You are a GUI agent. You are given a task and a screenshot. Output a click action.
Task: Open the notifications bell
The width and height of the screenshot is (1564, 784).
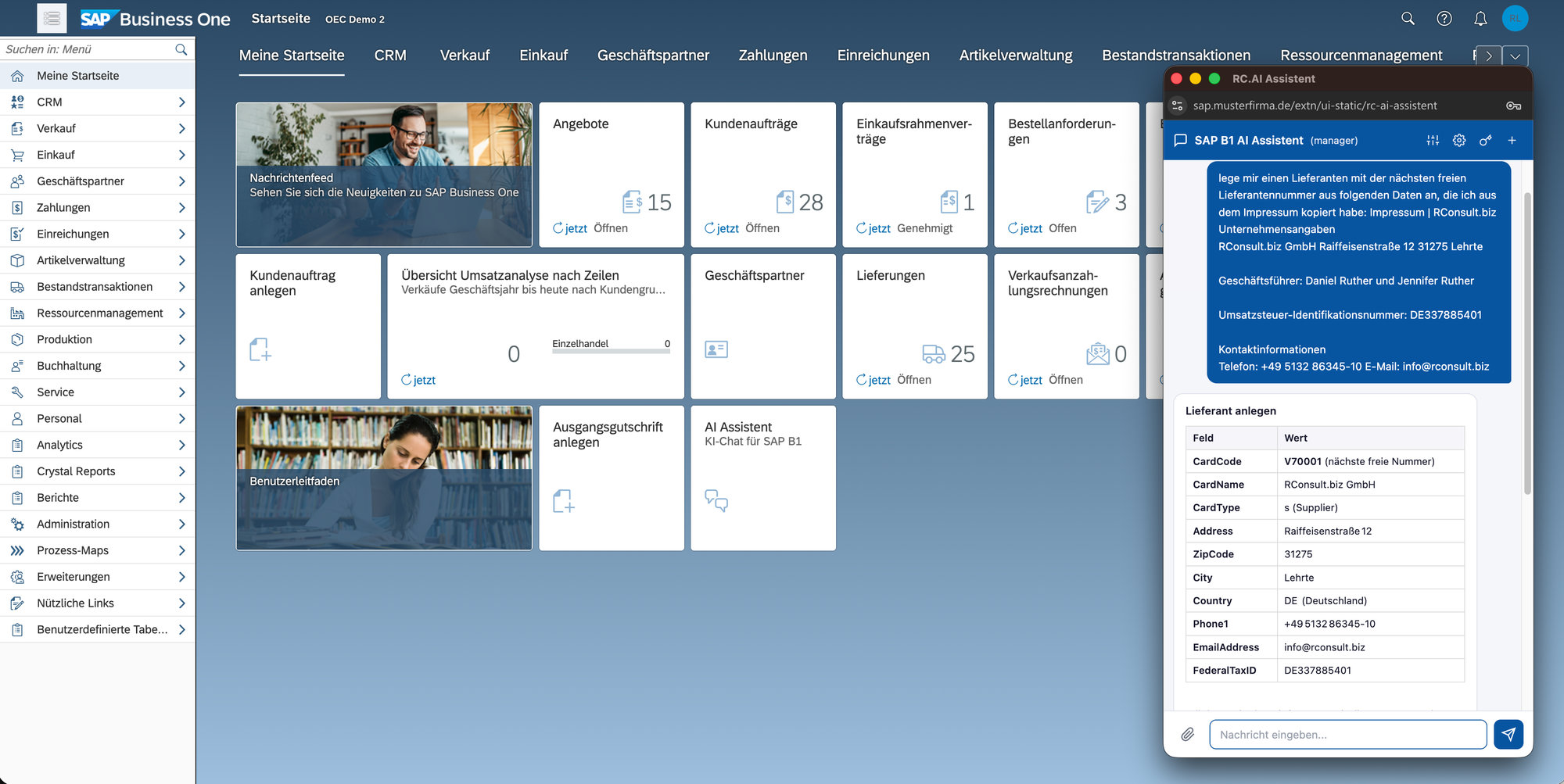(1480, 18)
